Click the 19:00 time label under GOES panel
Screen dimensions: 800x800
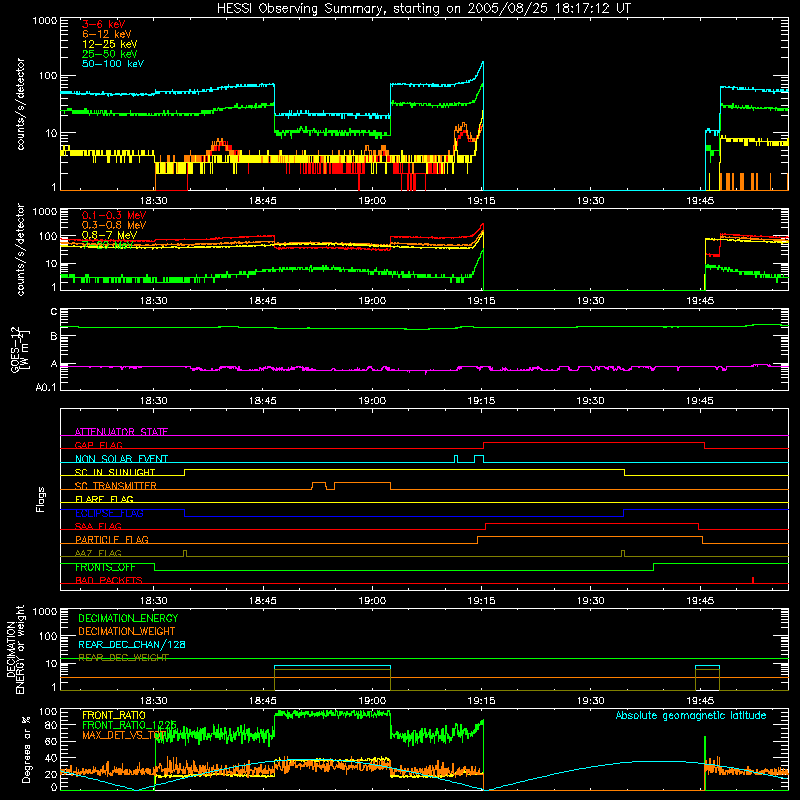[372, 401]
